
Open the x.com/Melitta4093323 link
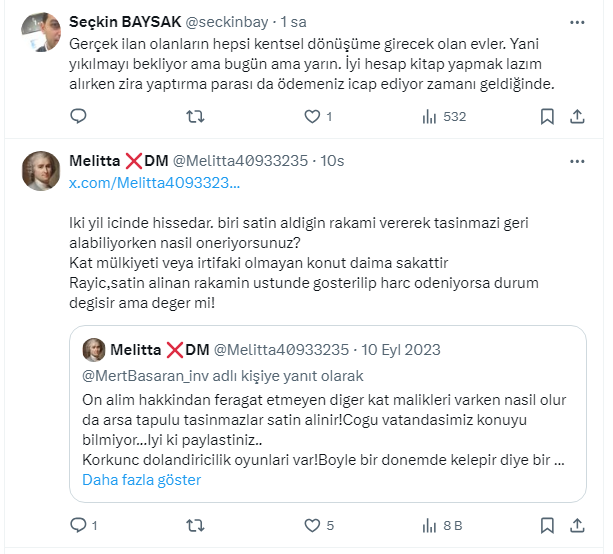tap(154, 183)
